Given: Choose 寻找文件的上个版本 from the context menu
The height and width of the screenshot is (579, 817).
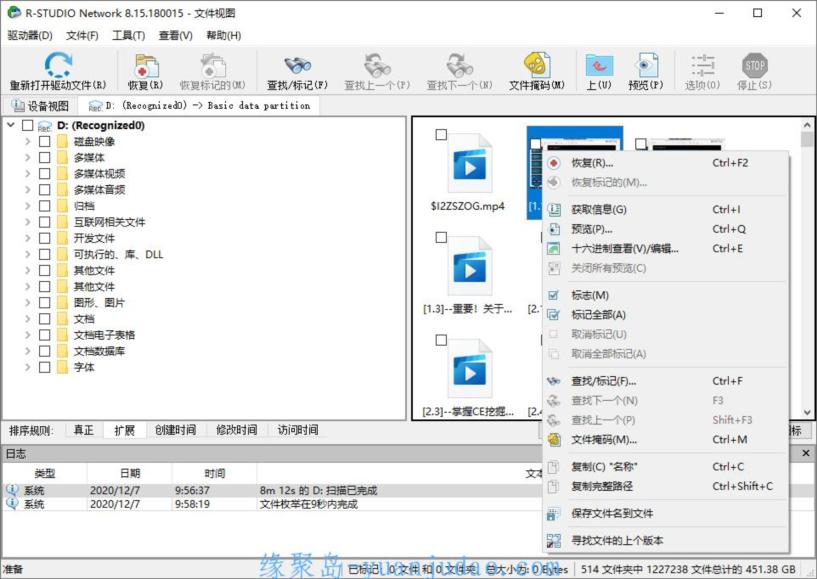Looking at the screenshot, I should [665, 540].
